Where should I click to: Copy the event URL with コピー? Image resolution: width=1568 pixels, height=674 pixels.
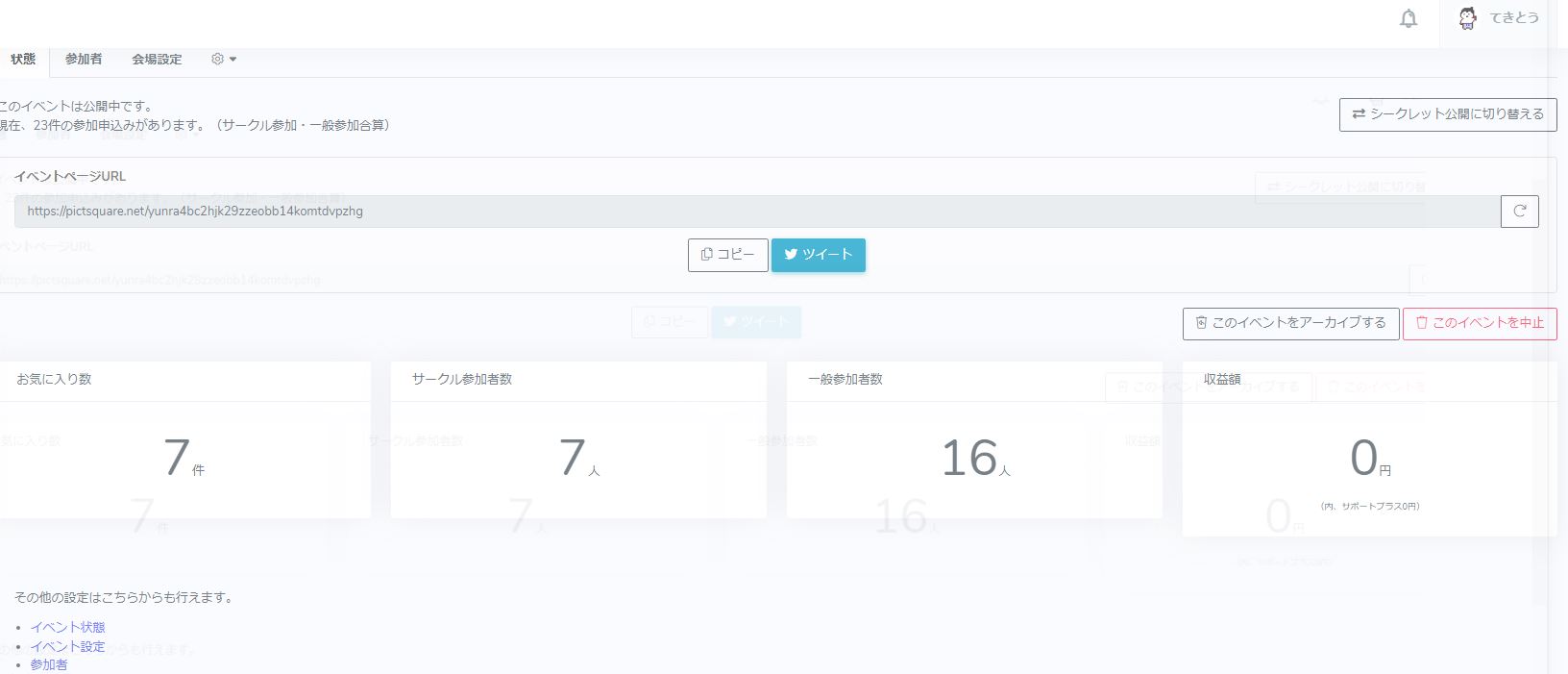pyautogui.click(x=727, y=255)
